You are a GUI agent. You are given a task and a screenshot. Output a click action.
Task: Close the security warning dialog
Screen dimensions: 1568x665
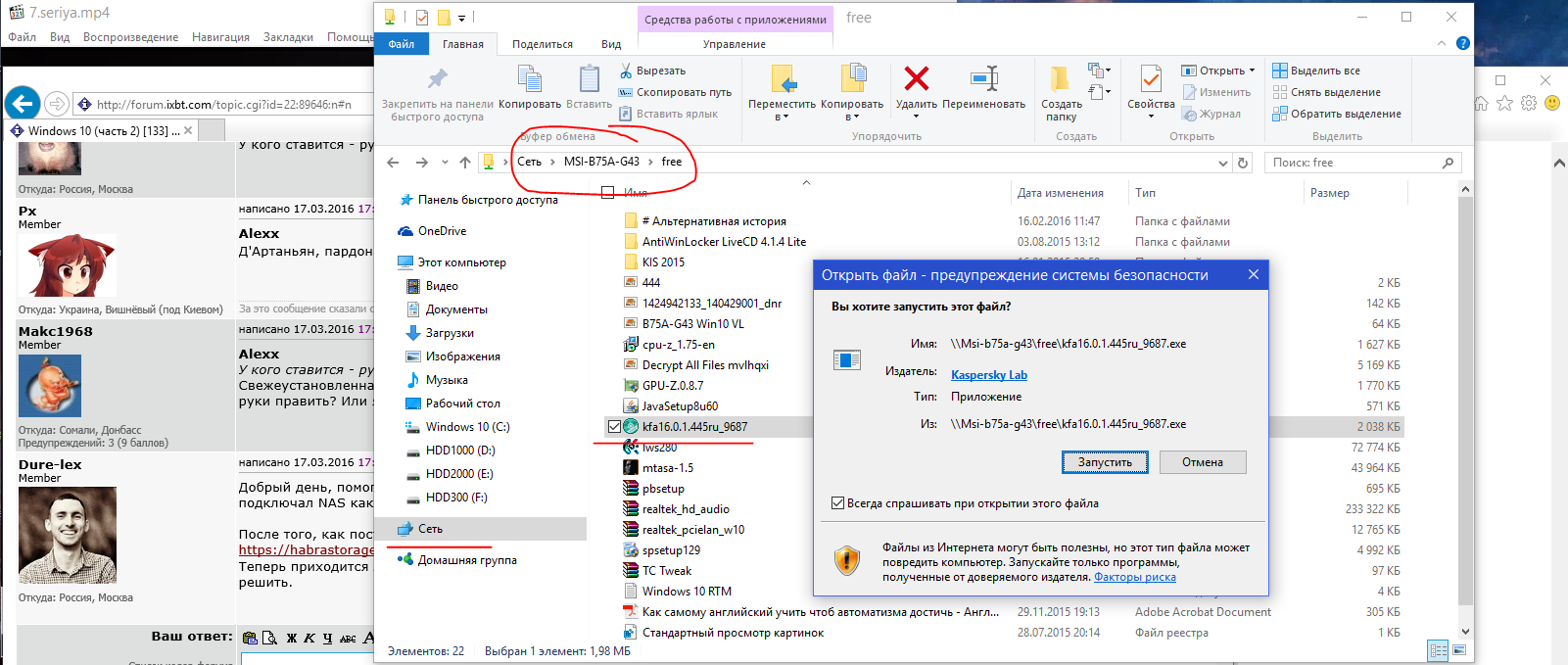point(1254,275)
